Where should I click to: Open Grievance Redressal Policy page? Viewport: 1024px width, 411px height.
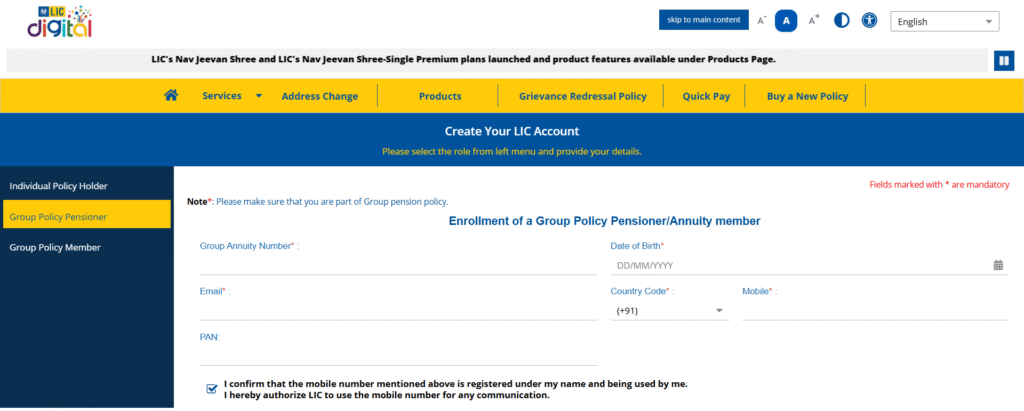[x=583, y=96]
